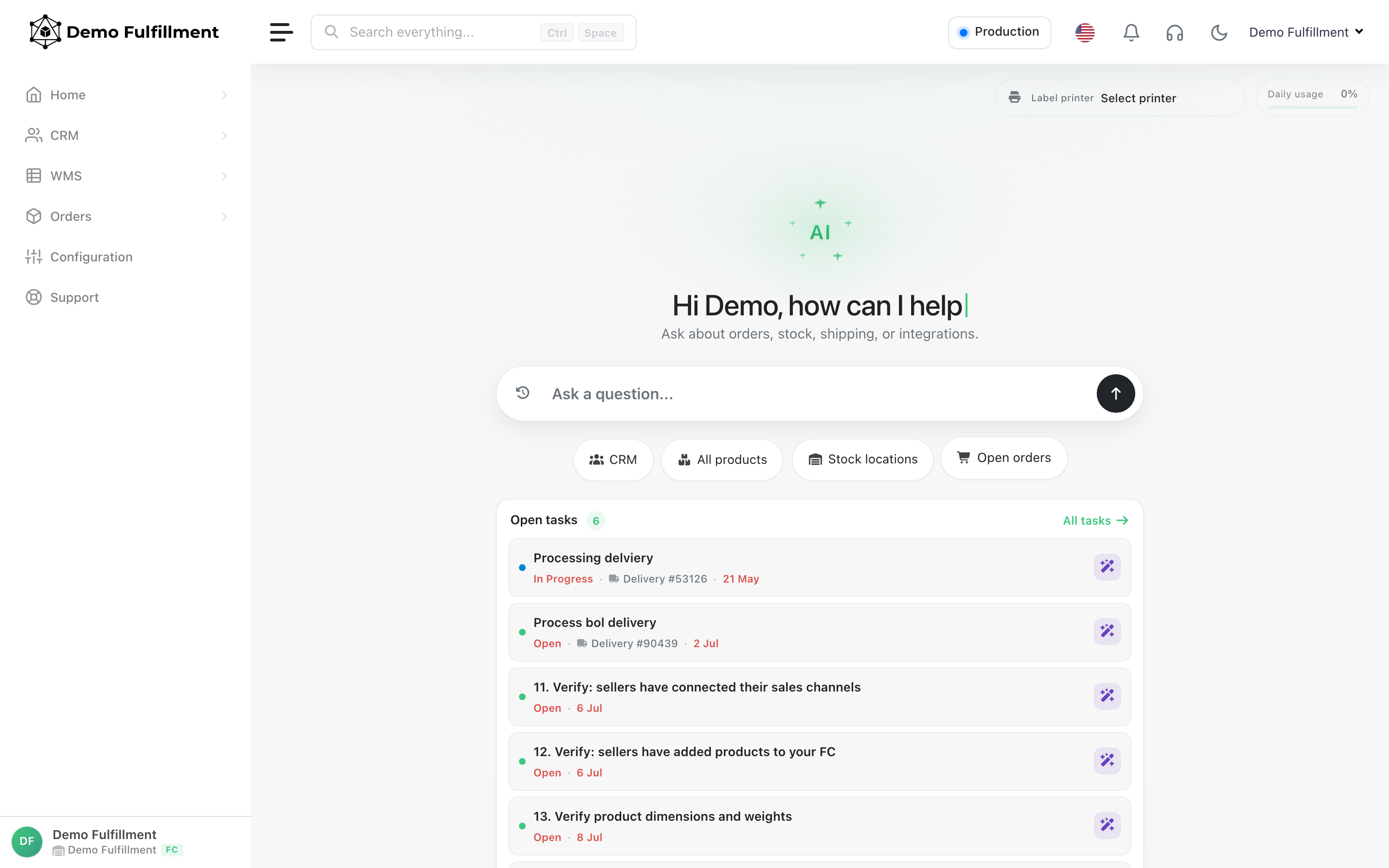Click the AI sparkle logo
This screenshot has height=868, width=1389.
(x=819, y=231)
